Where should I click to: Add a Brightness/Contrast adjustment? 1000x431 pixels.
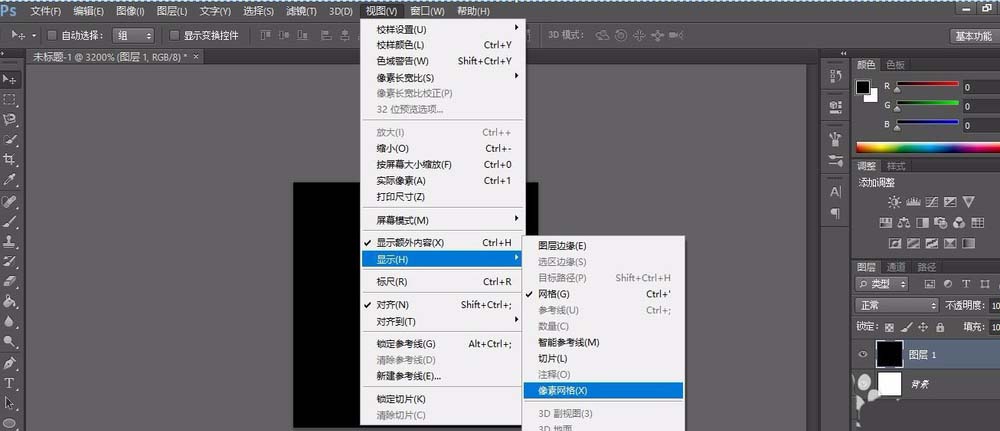point(894,202)
